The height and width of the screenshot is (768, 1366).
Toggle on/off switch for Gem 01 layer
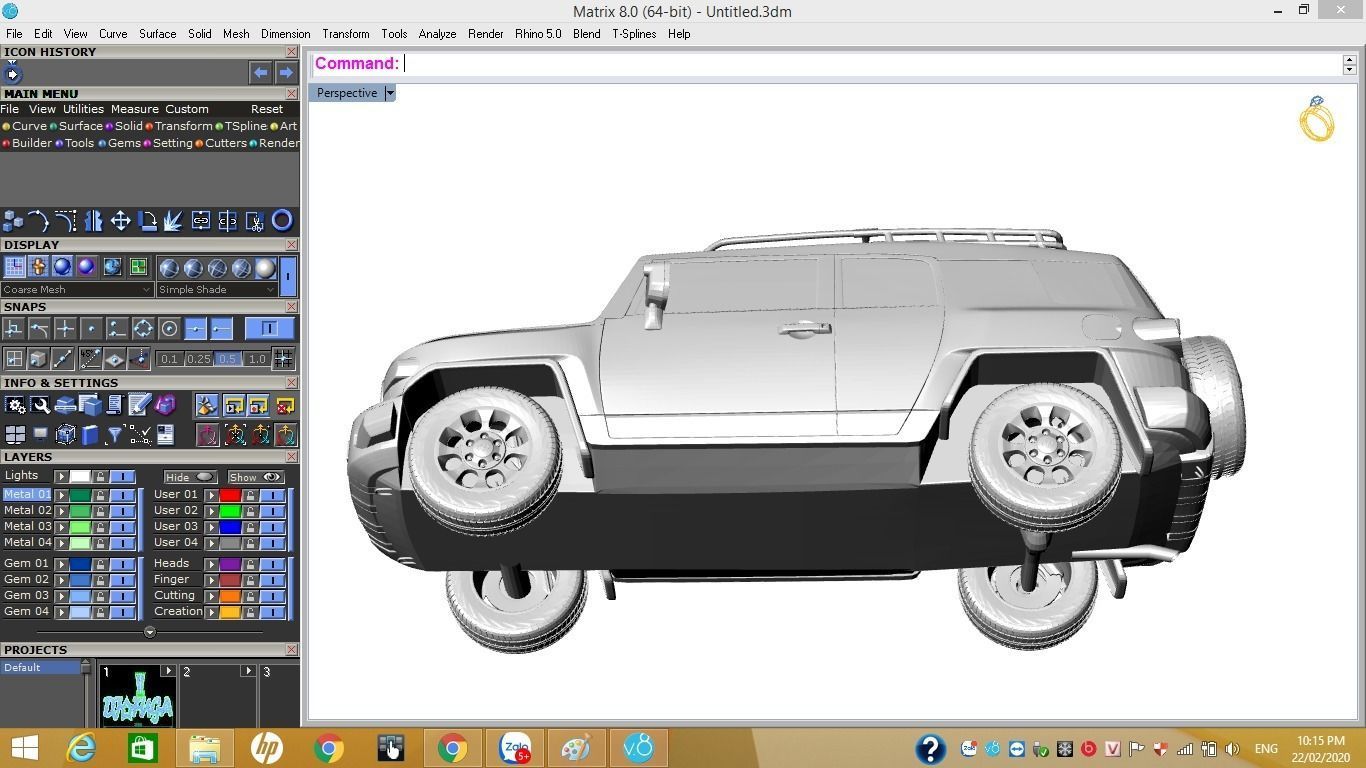[122, 564]
